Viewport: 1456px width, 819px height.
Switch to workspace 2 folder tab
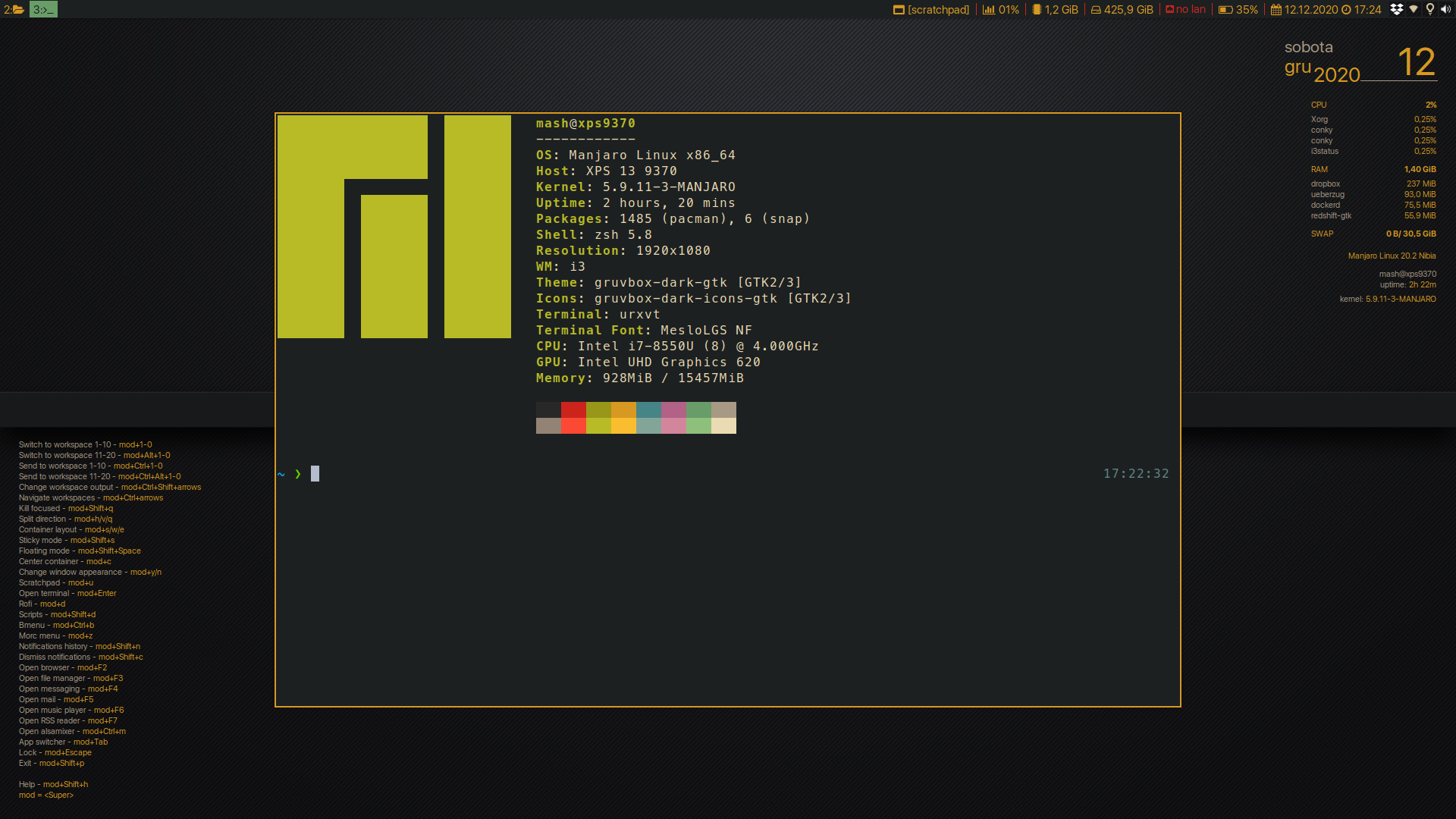[x=14, y=10]
